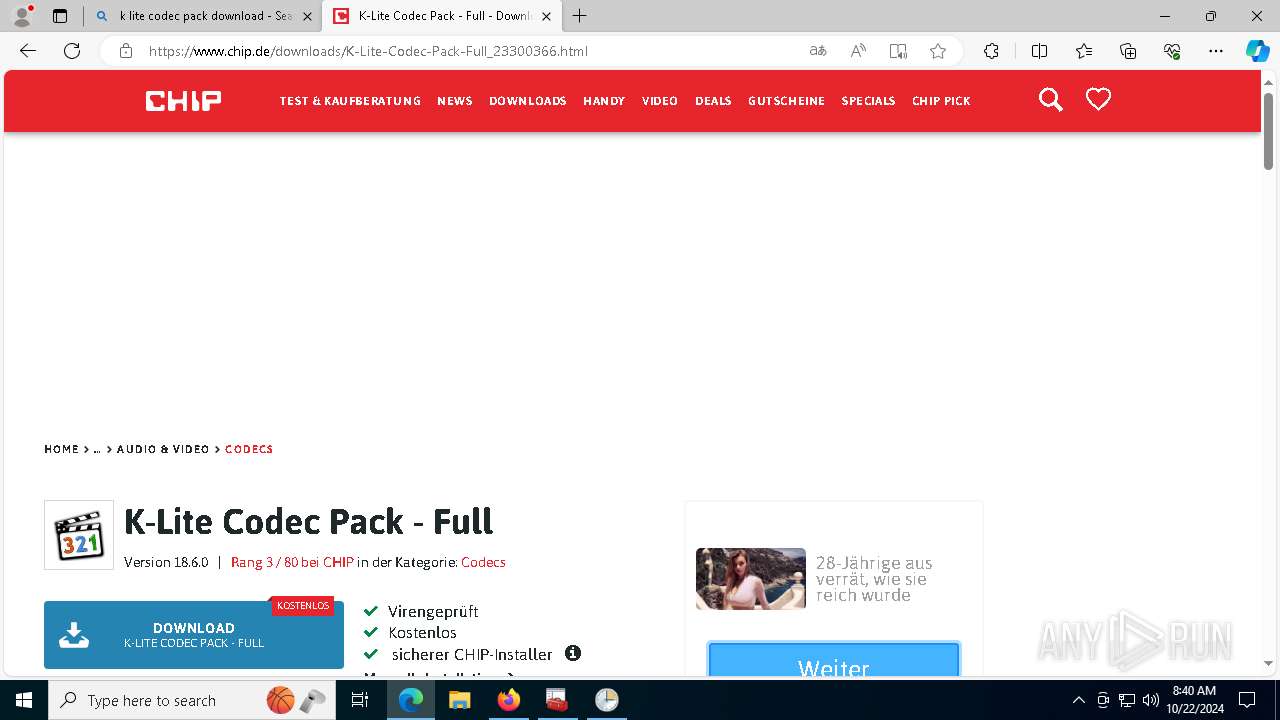Select the K-Lite Codec Pack - Full tab
The width and height of the screenshot is (1280, 720).
pyautogui.click(x=441, y=16)
